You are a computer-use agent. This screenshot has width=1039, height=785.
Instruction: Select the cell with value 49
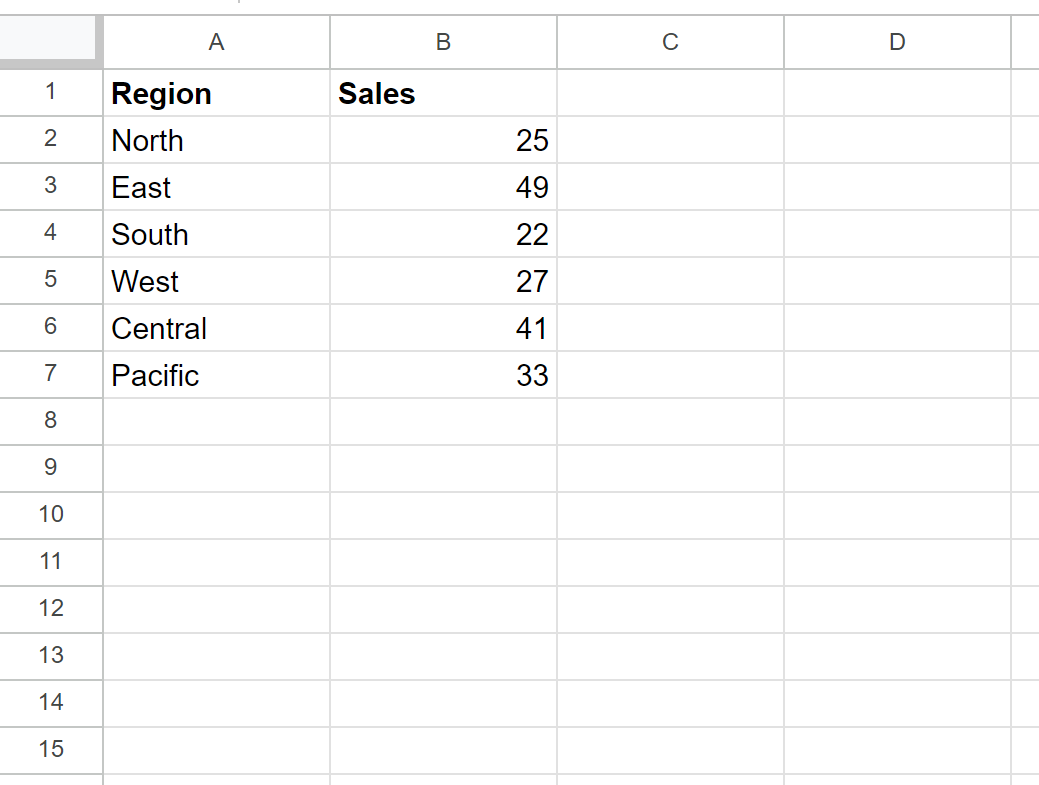(x=443, y=187)
